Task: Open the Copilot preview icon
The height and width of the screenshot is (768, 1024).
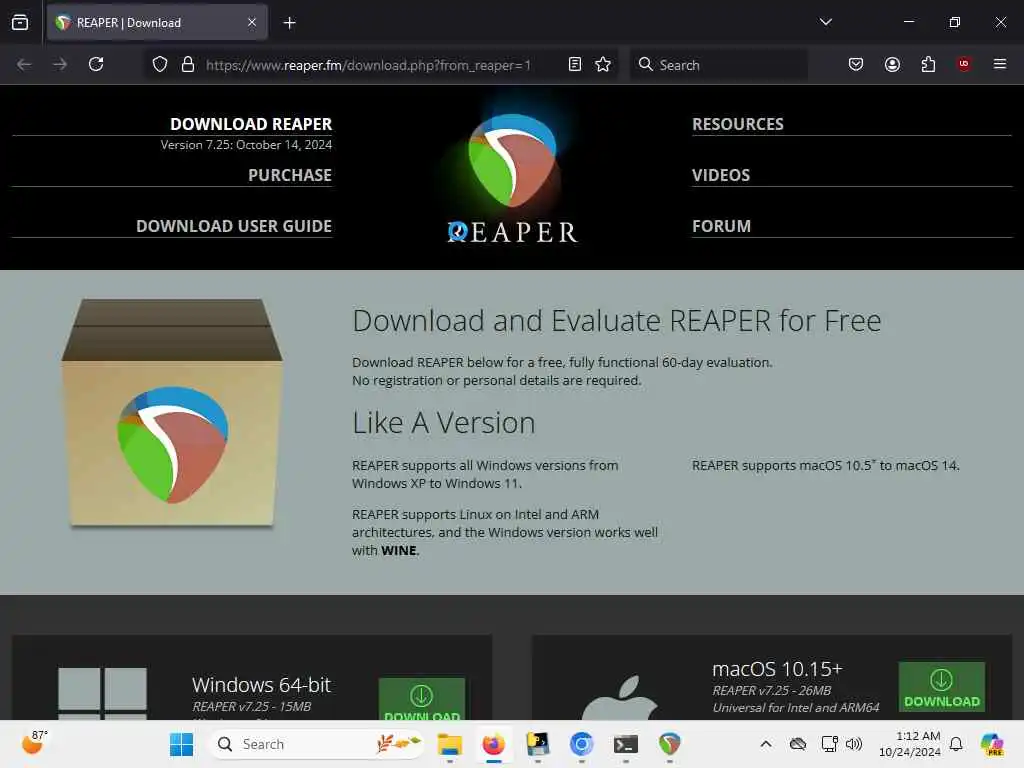Action: 992,744
